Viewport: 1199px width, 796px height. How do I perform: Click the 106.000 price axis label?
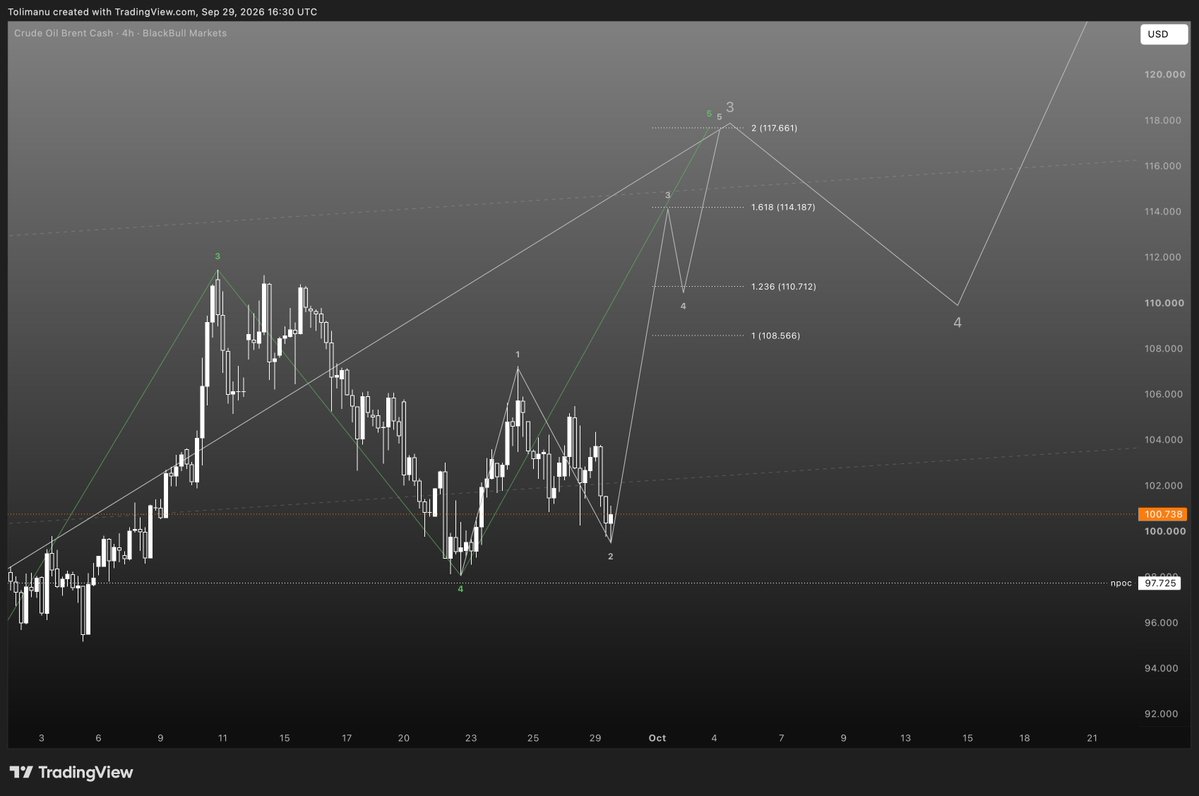click(x=1165, y=395)
